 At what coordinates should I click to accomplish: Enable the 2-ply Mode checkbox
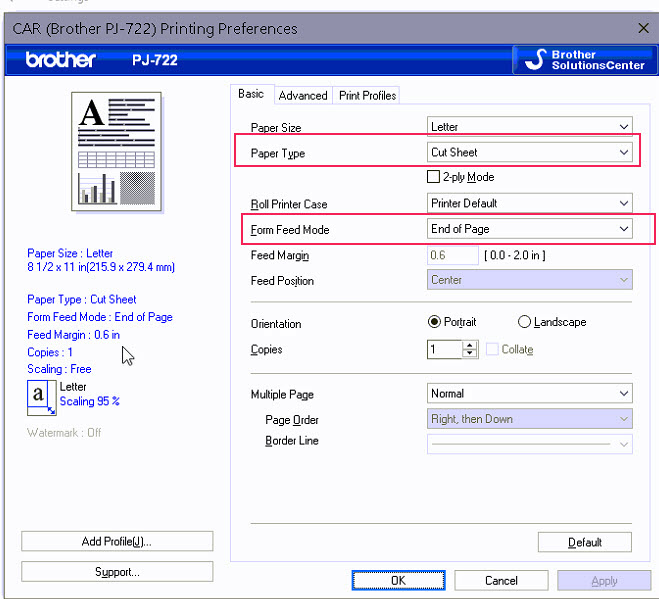click(x=434, y=177)
